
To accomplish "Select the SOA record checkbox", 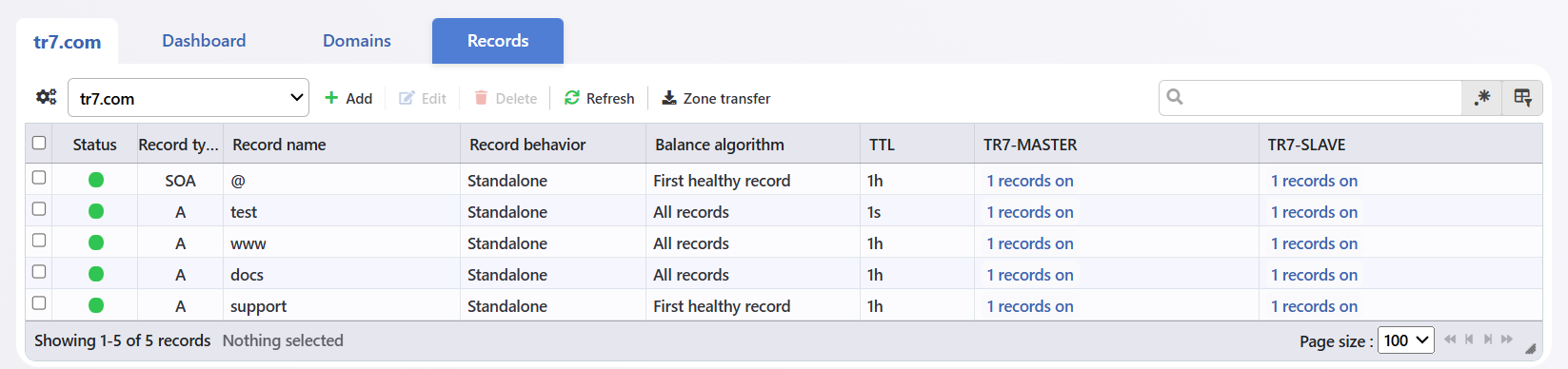I will 39,178.
